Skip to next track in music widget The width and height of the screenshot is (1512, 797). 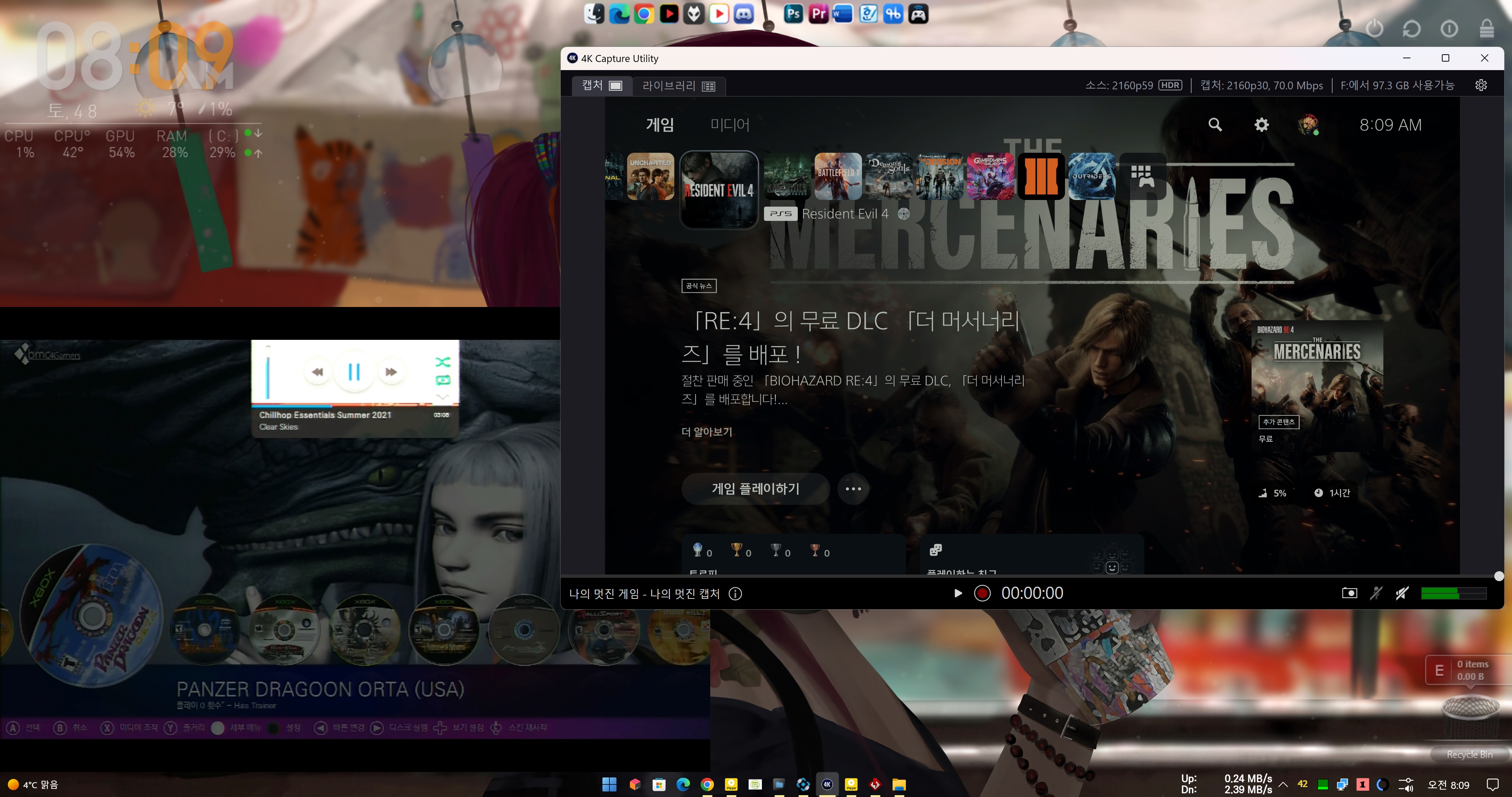(391, 372)
